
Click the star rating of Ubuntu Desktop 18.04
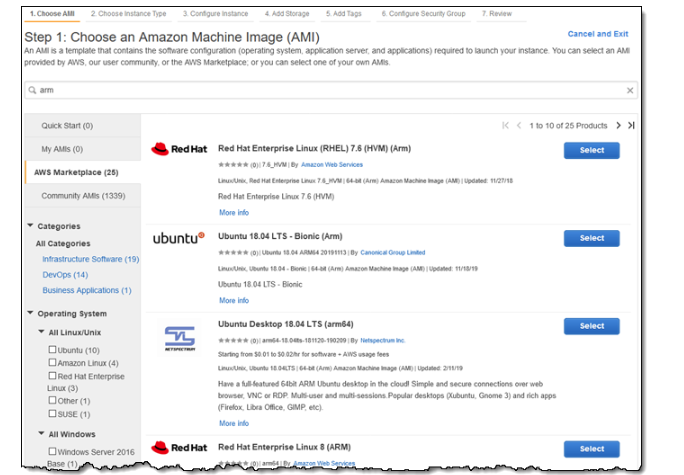[x=233, y=340]
